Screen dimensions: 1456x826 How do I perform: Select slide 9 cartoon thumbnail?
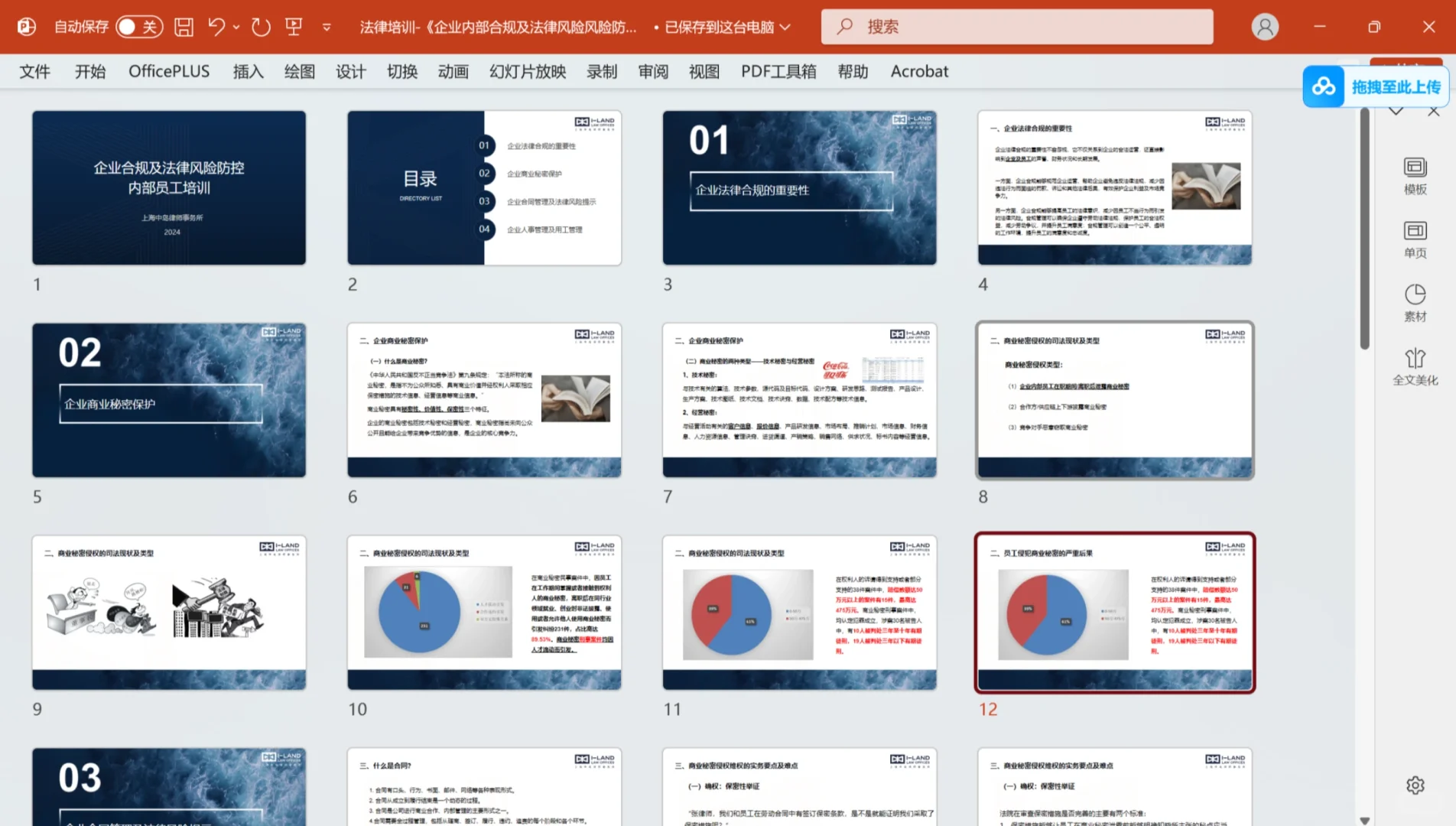click(169, 613)
